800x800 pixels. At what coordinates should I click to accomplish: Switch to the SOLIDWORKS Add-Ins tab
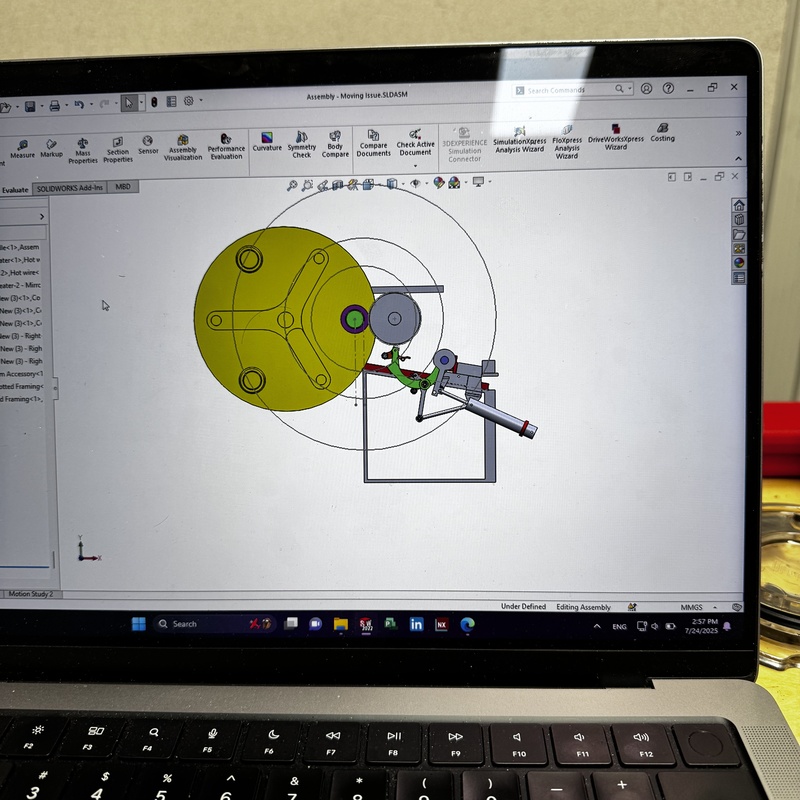(69, 188)
